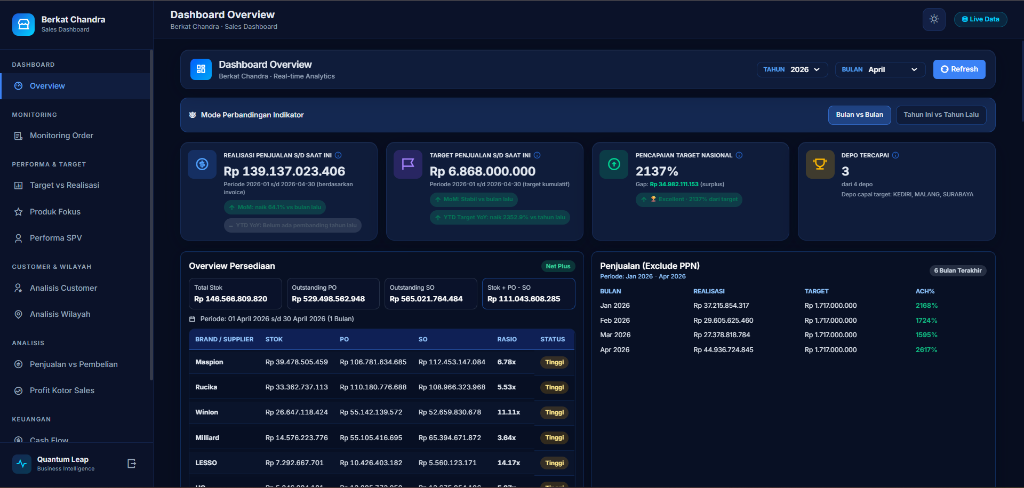Image resolution: width=1024 pixels, height=488 pixels.
Task: Click the Live Data status badge
Action: (x=980, y=19)
